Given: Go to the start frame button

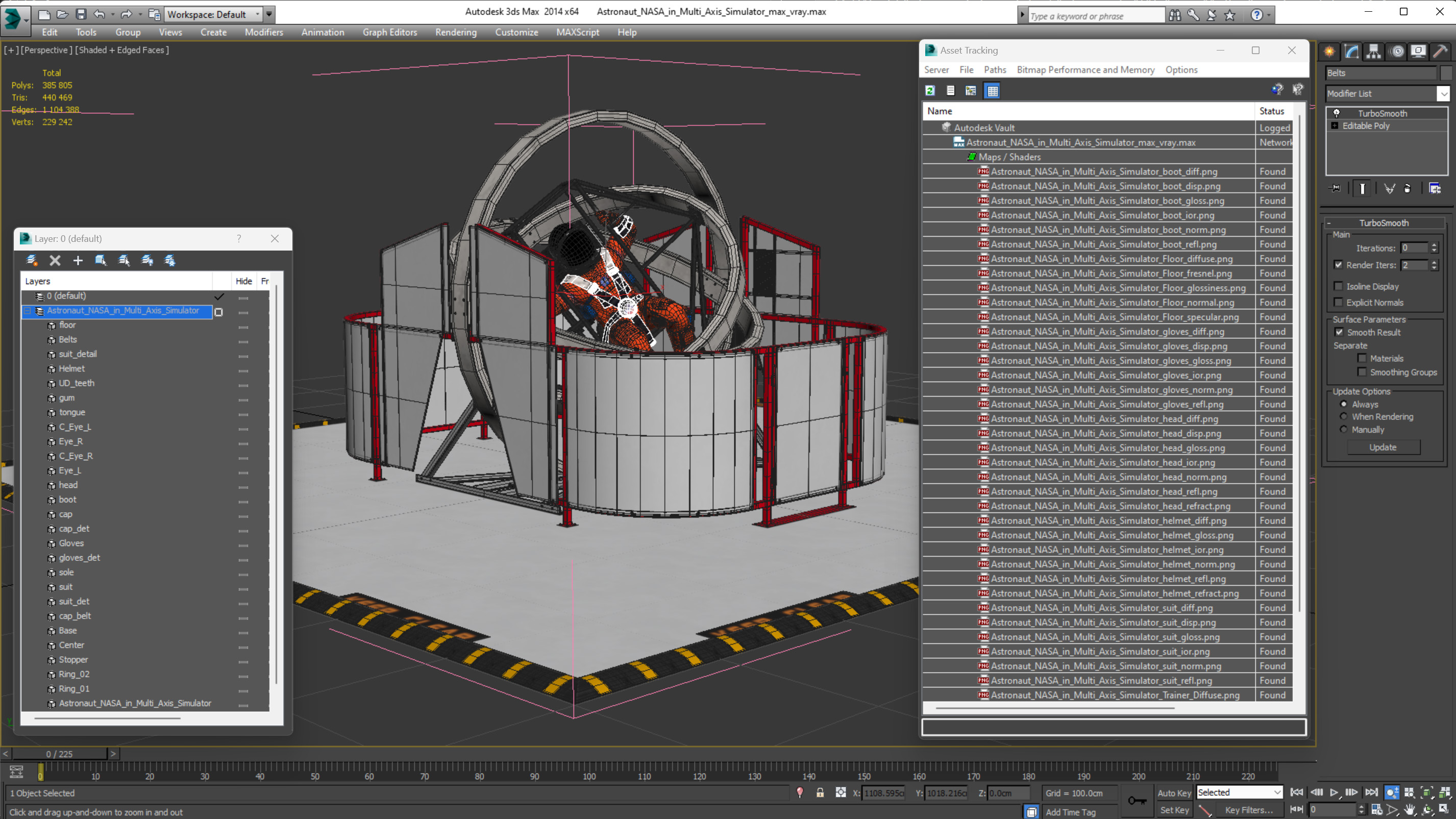Looking at the screenshot, I should click(1297, 792).
